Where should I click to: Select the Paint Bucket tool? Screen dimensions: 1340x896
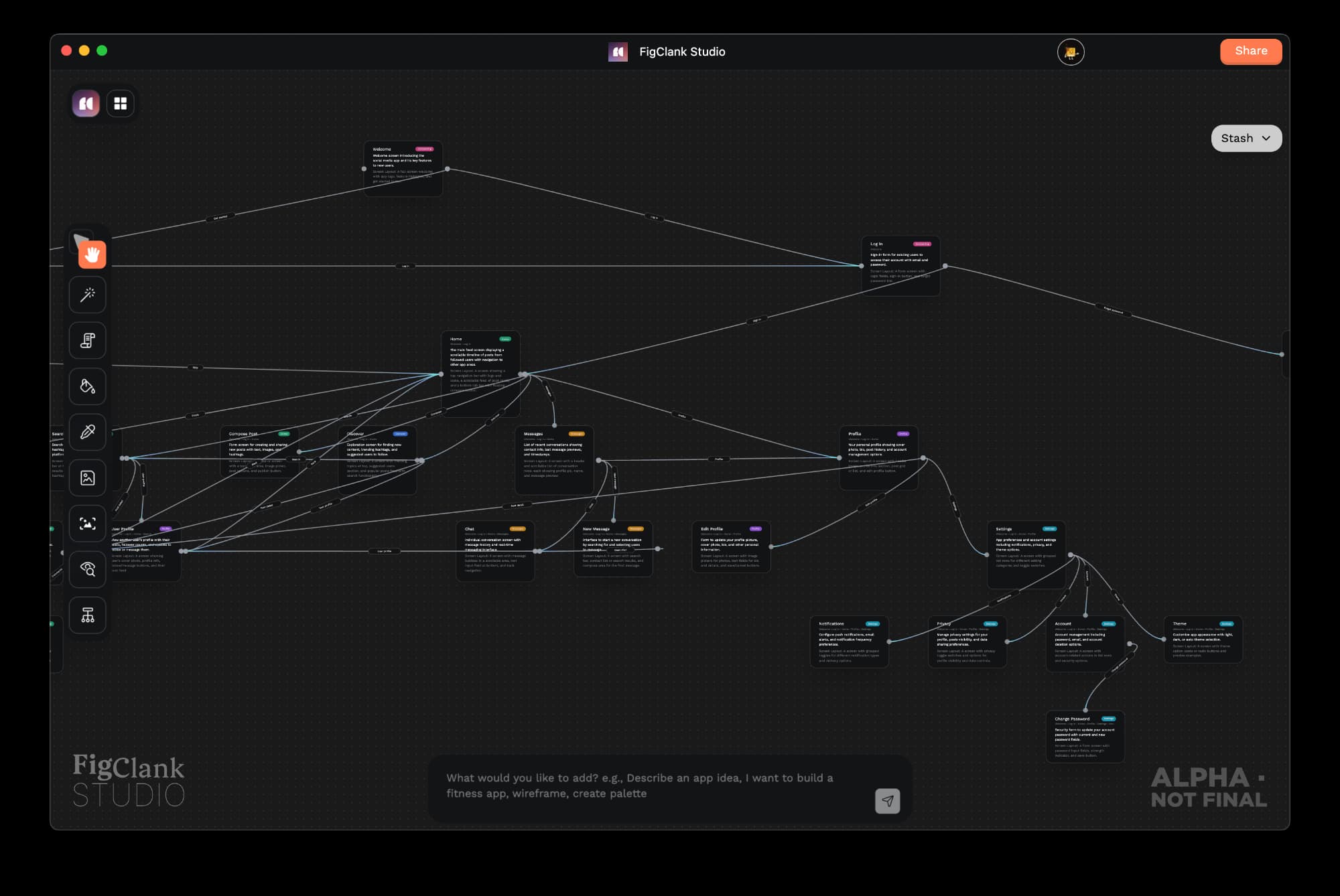pyautogui.click(x=88, y=386)
